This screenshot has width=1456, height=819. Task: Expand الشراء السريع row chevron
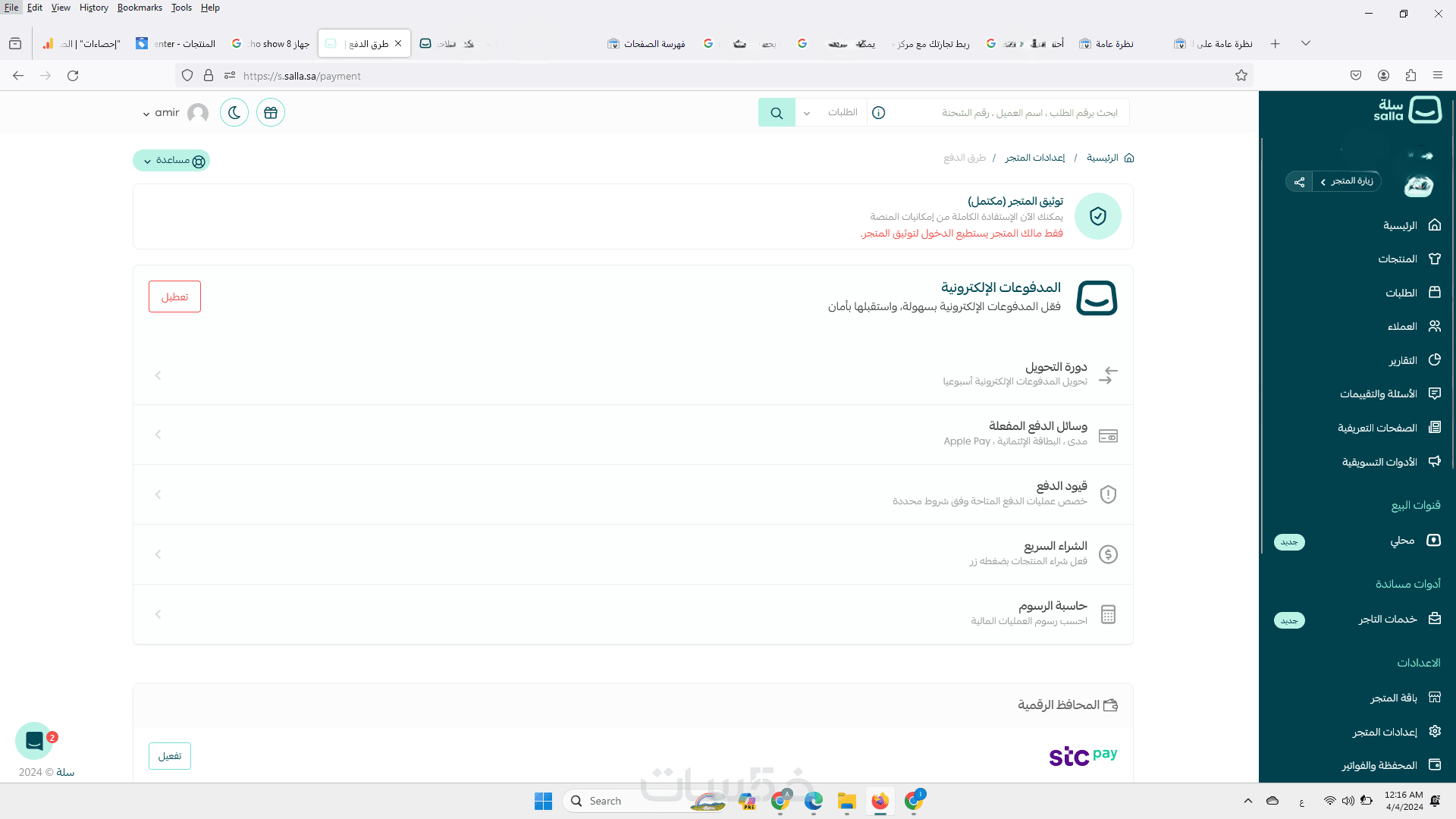pyautogui.click(x=158, y=554)
